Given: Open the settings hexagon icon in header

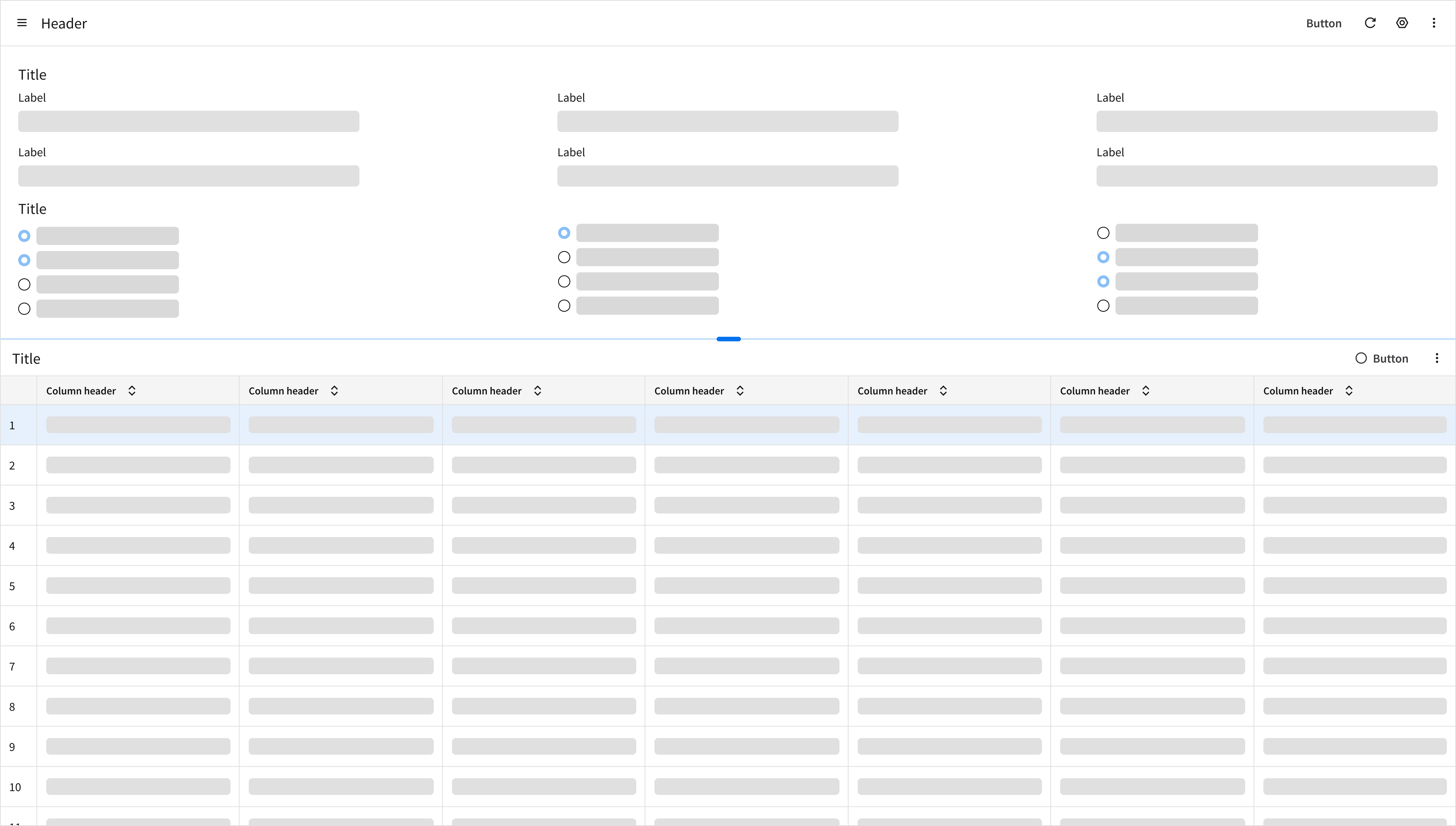Looking at the screenshot, I should pyautogui.click(x=1402, y=23).
